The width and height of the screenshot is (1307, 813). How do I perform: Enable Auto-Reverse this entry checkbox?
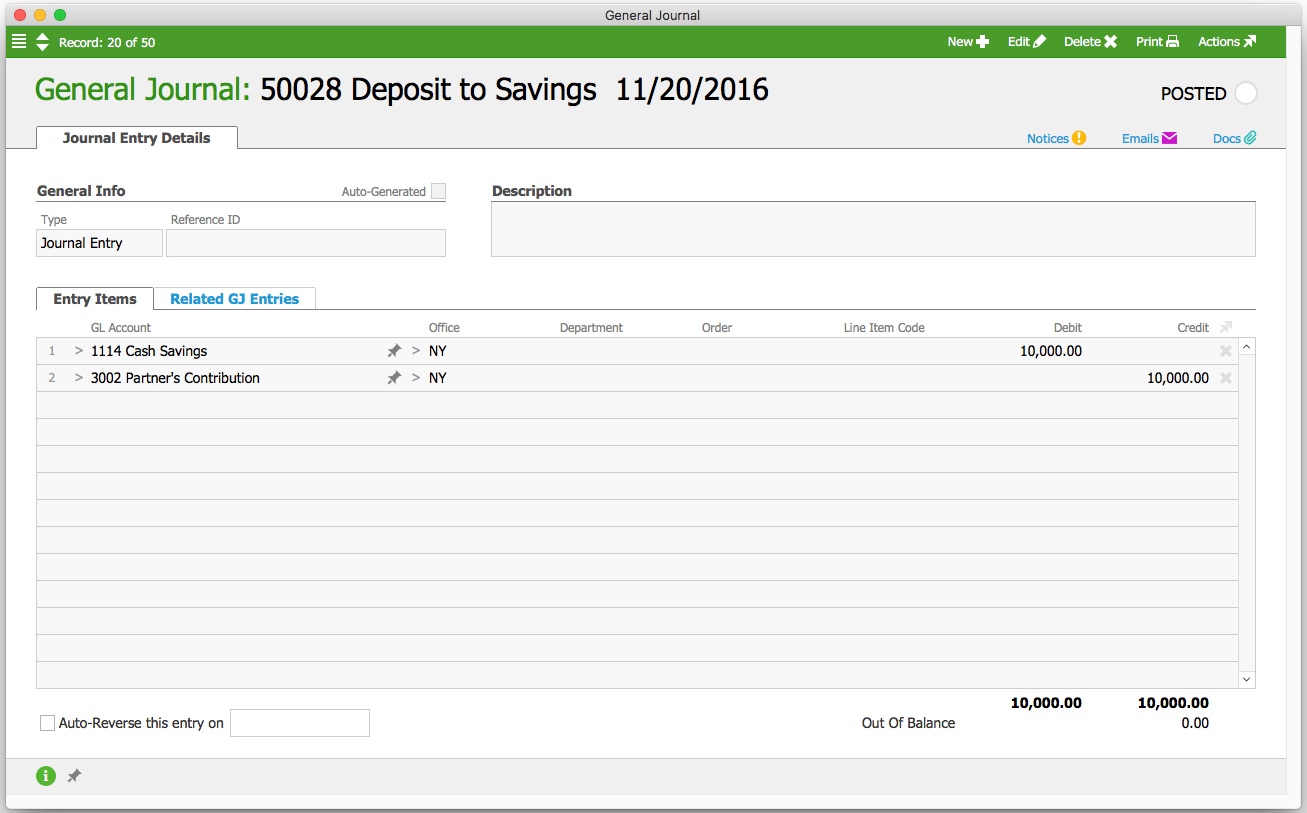point(47,723)
